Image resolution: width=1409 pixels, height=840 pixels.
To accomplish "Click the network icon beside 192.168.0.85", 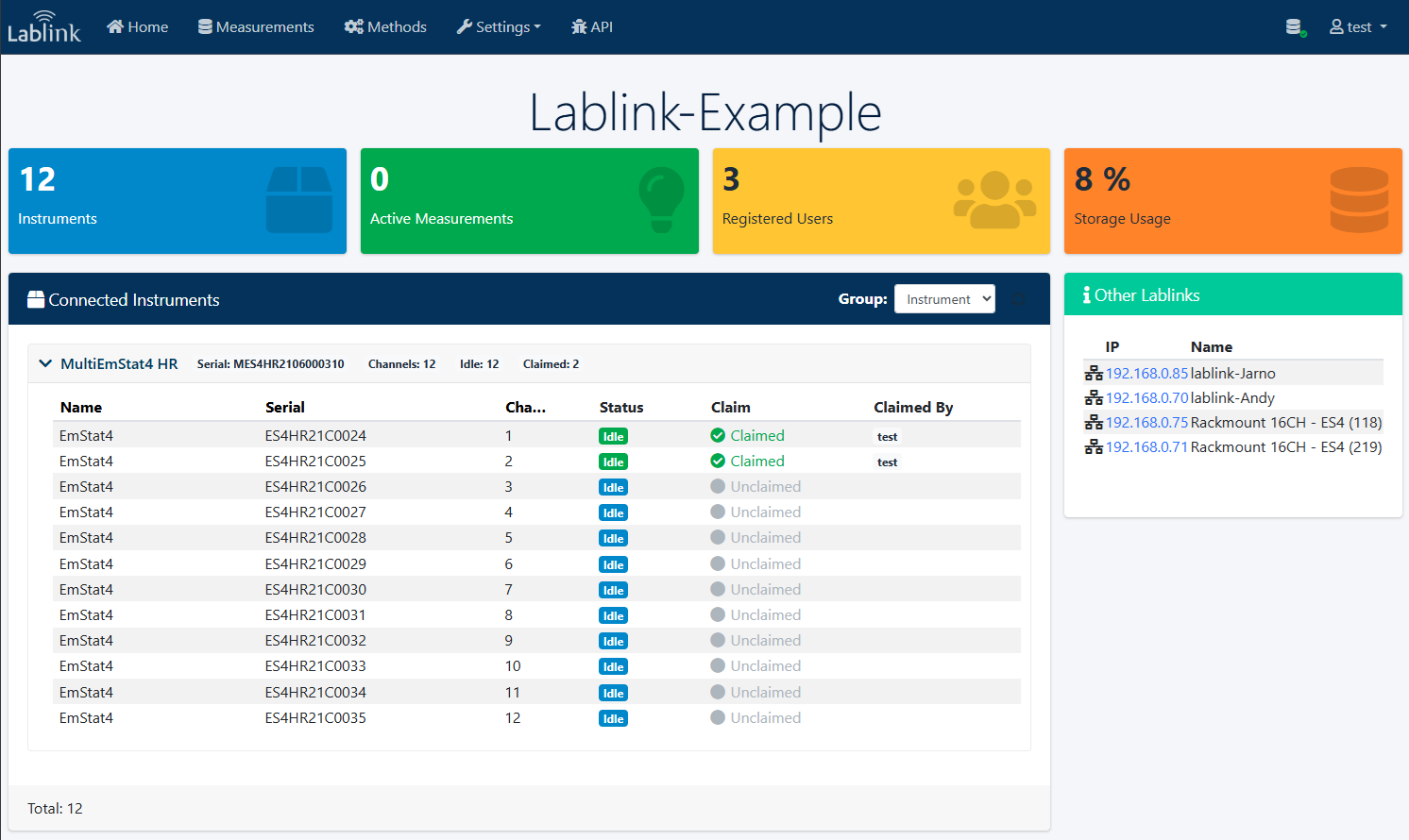I will (1094, 374).
